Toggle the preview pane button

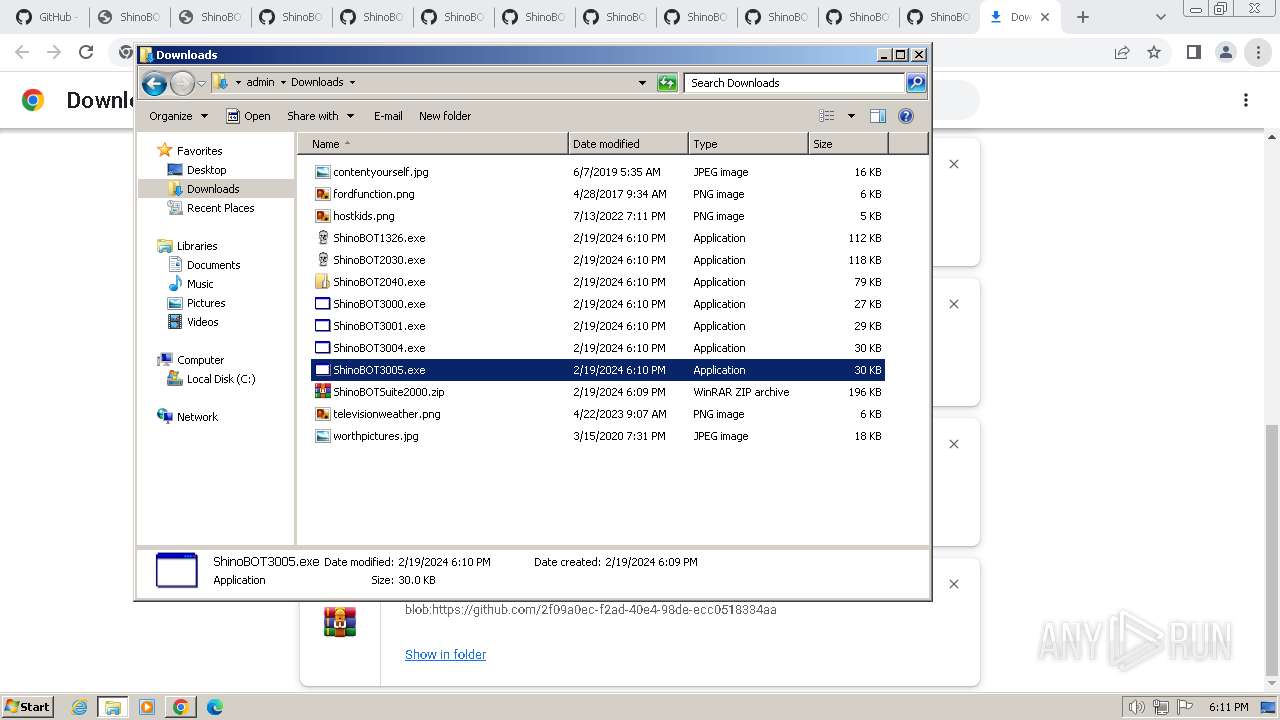(x=878, y=116)
